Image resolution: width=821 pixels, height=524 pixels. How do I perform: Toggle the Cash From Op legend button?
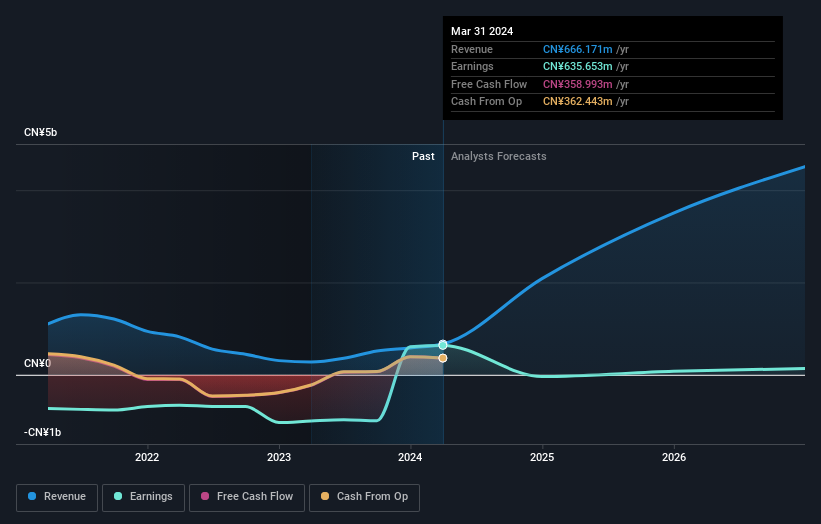pos(364,497)
